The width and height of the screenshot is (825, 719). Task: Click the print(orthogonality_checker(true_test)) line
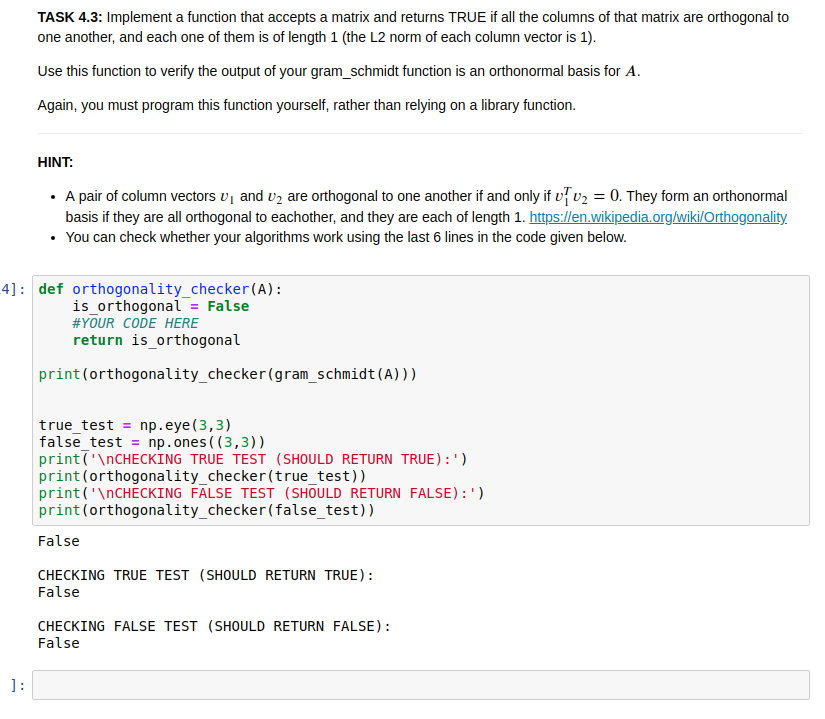[x=203, y=476]
